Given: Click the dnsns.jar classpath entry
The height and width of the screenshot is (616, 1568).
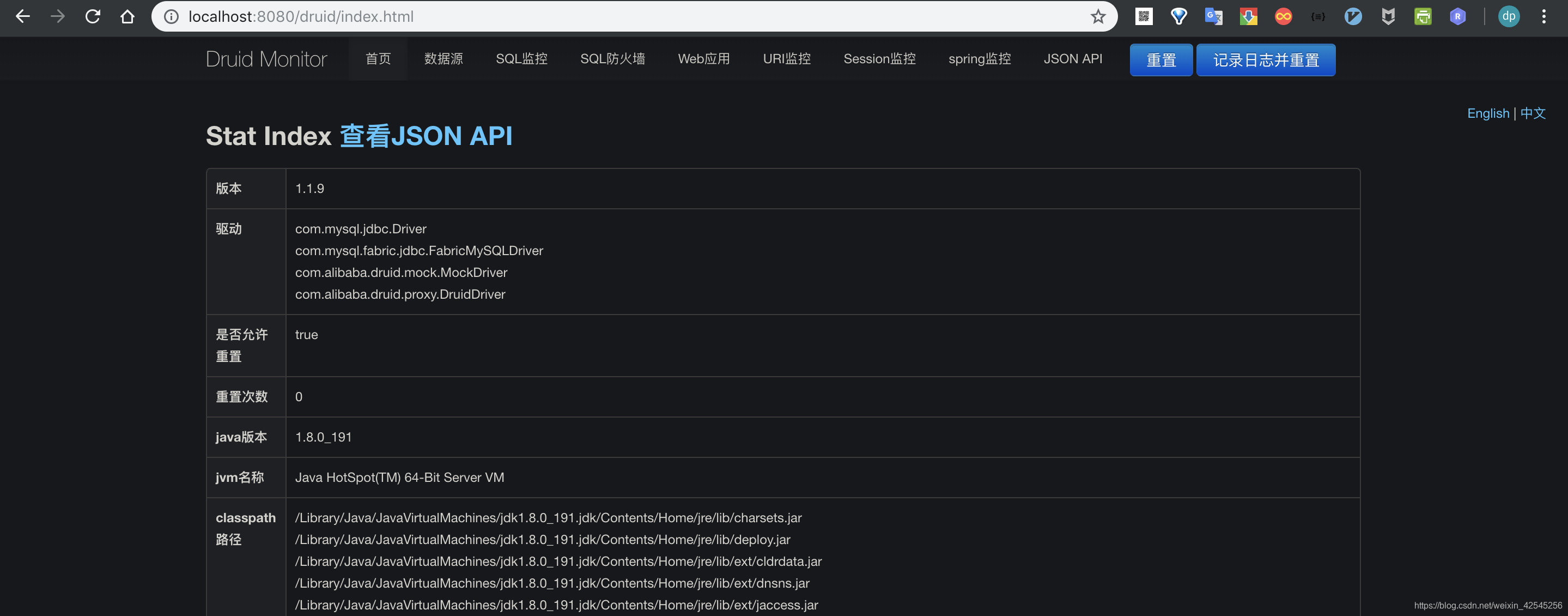Looking at the screenshot, I should click(552, 583).
